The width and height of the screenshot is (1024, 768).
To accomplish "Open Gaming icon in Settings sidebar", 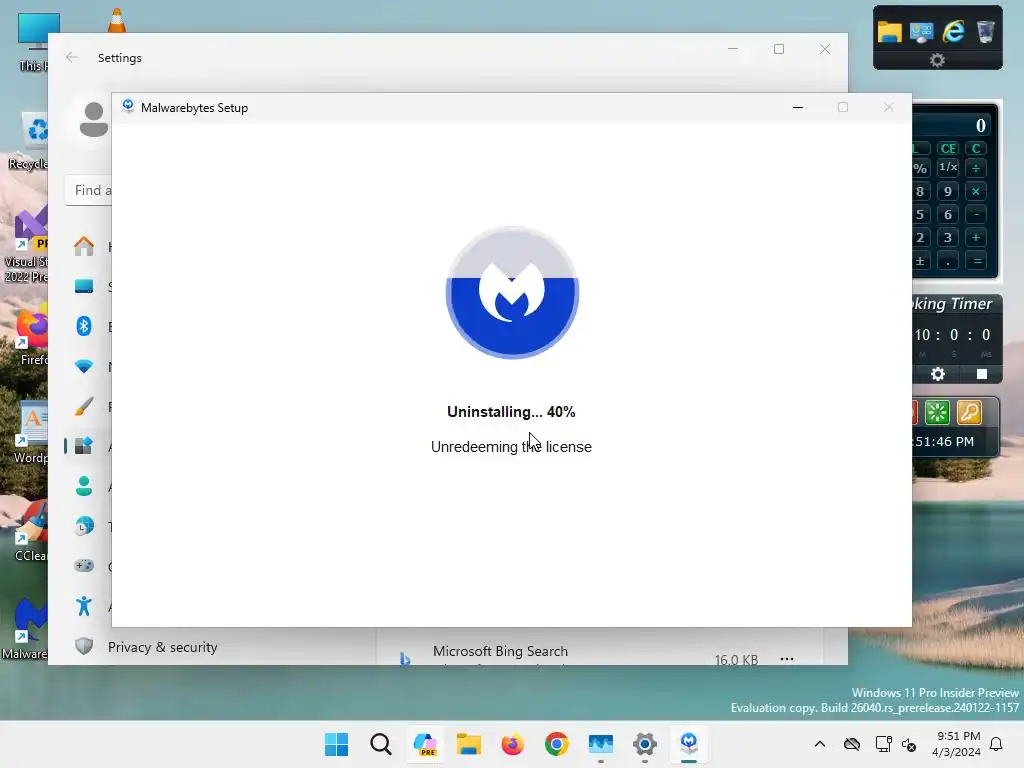I will tap(84, 566).
